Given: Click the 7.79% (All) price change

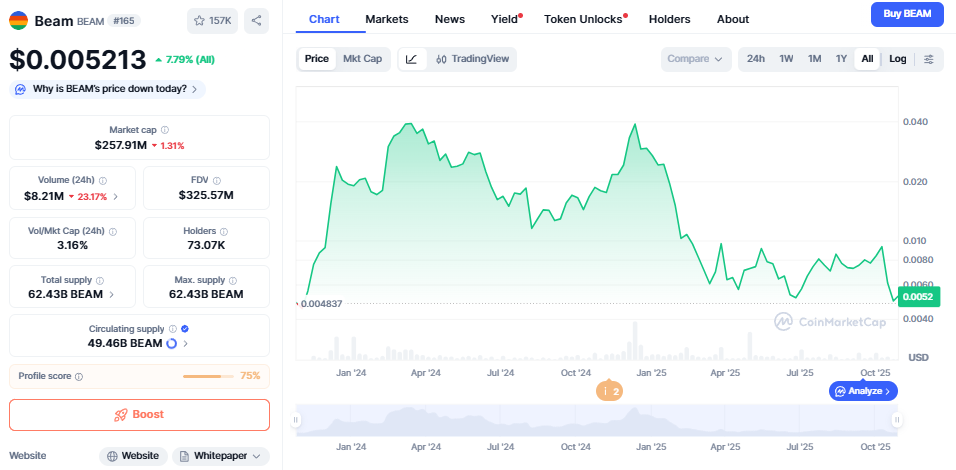Looking at the screenshot, I should tap(185, 60).
